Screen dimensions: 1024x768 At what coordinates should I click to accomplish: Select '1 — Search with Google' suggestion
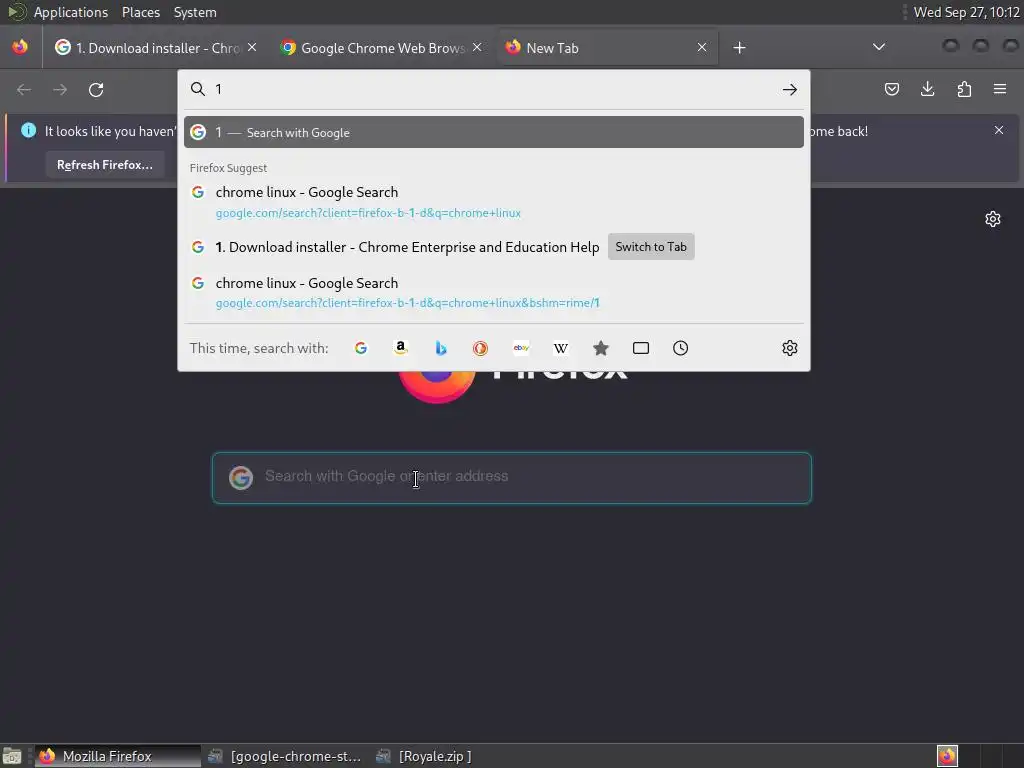[494, 133]
